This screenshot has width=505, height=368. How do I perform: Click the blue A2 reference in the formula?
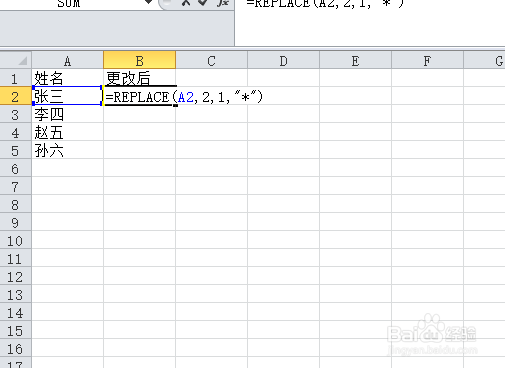pyautogui.click(x=186, y=97)
